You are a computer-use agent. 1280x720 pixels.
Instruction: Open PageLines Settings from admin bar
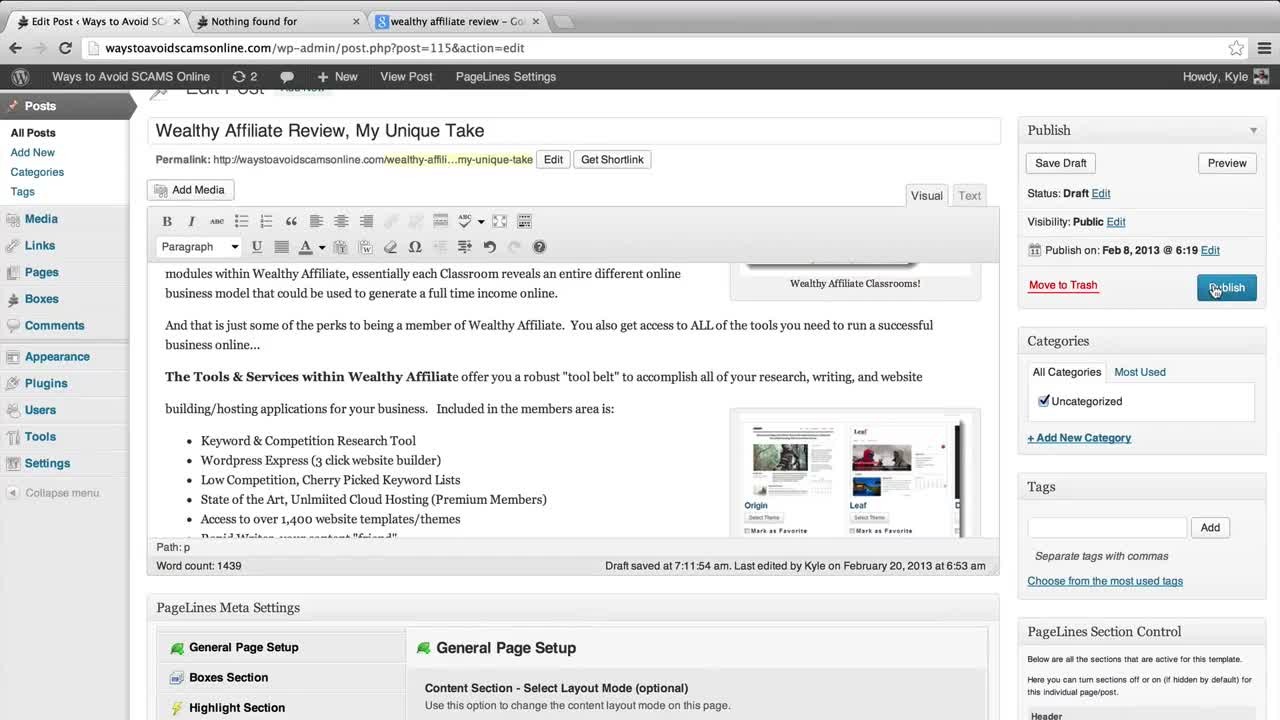(x=506, y=76)
